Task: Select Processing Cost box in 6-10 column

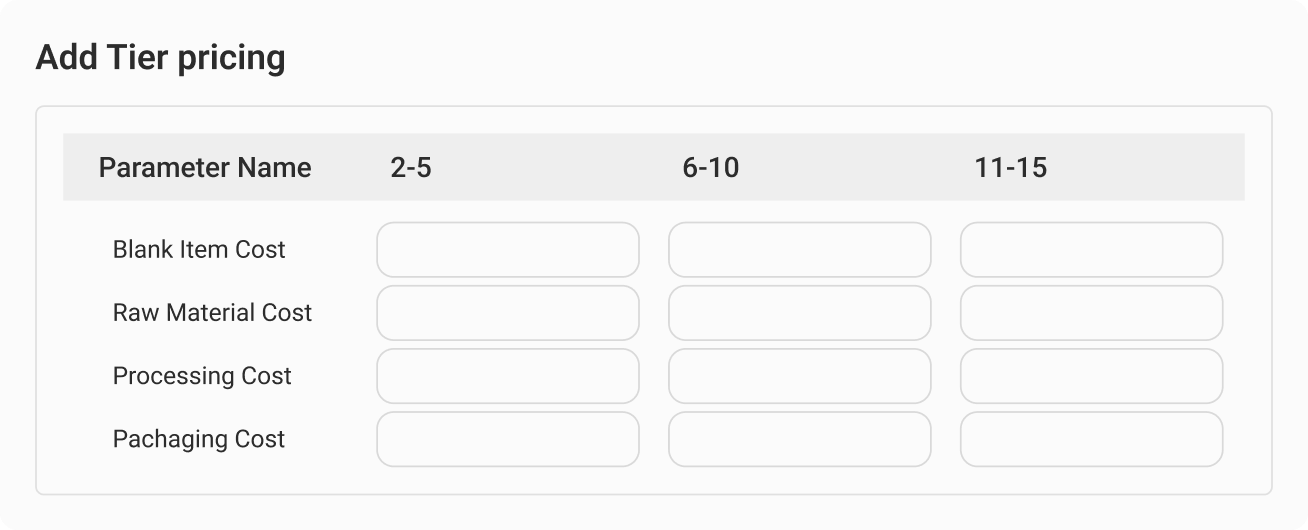Action: (x=799, y=376)
